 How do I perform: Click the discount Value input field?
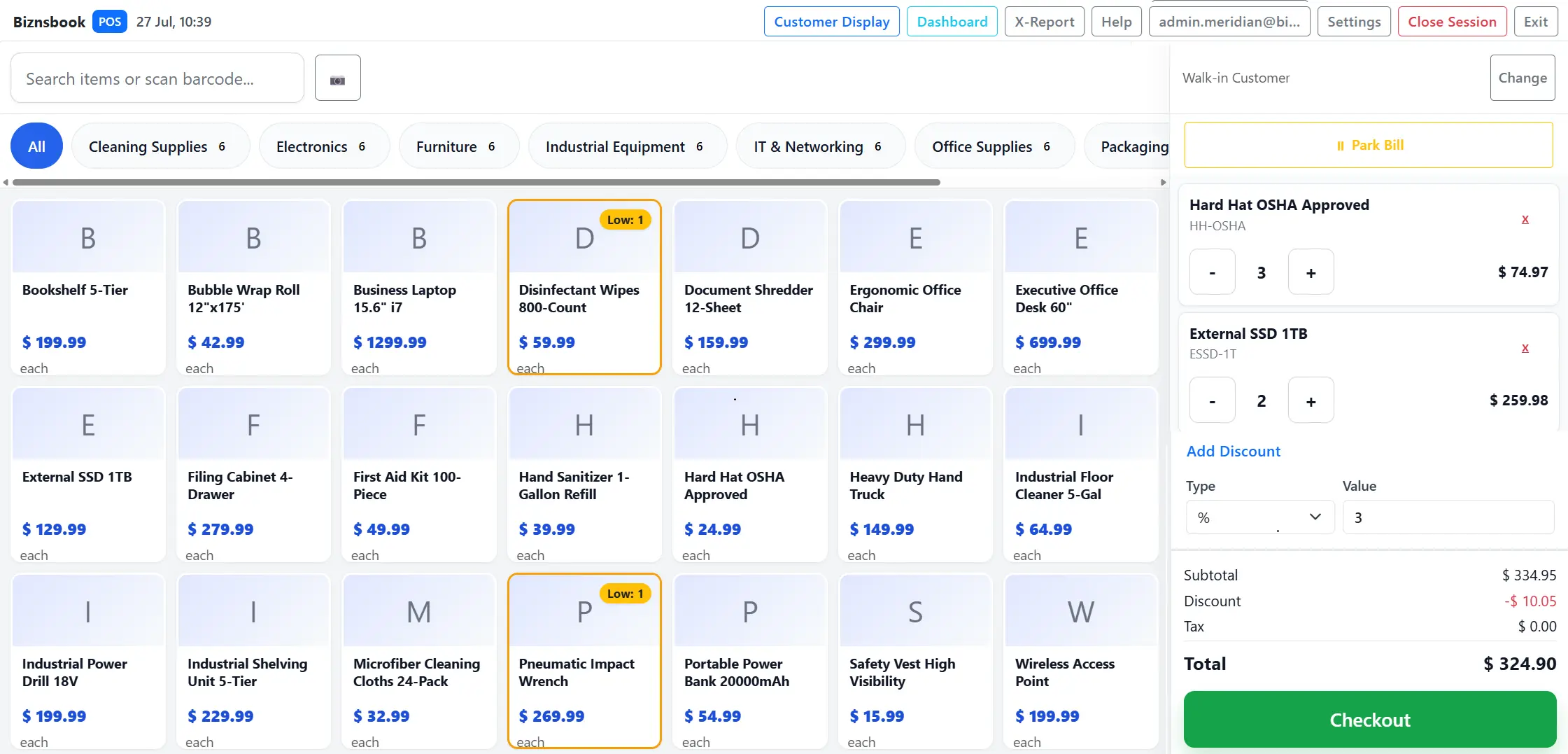click(x=1448, y=517)
